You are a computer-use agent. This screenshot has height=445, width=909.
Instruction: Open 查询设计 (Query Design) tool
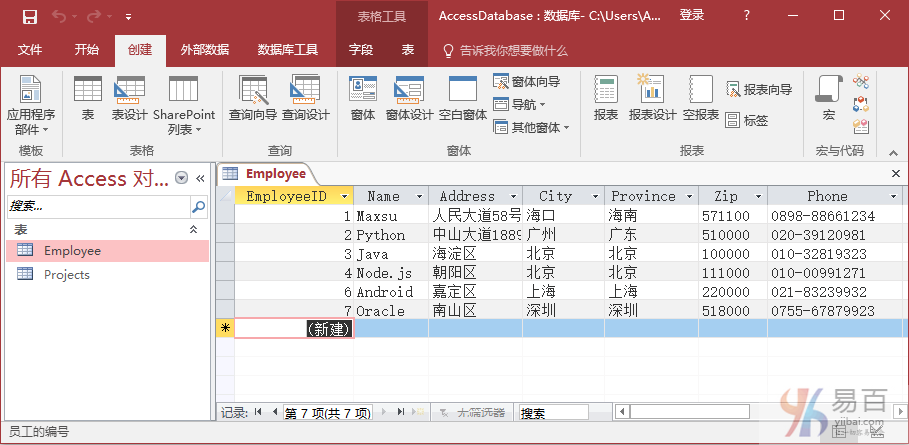pyautogui.click(x=305, y=99)
